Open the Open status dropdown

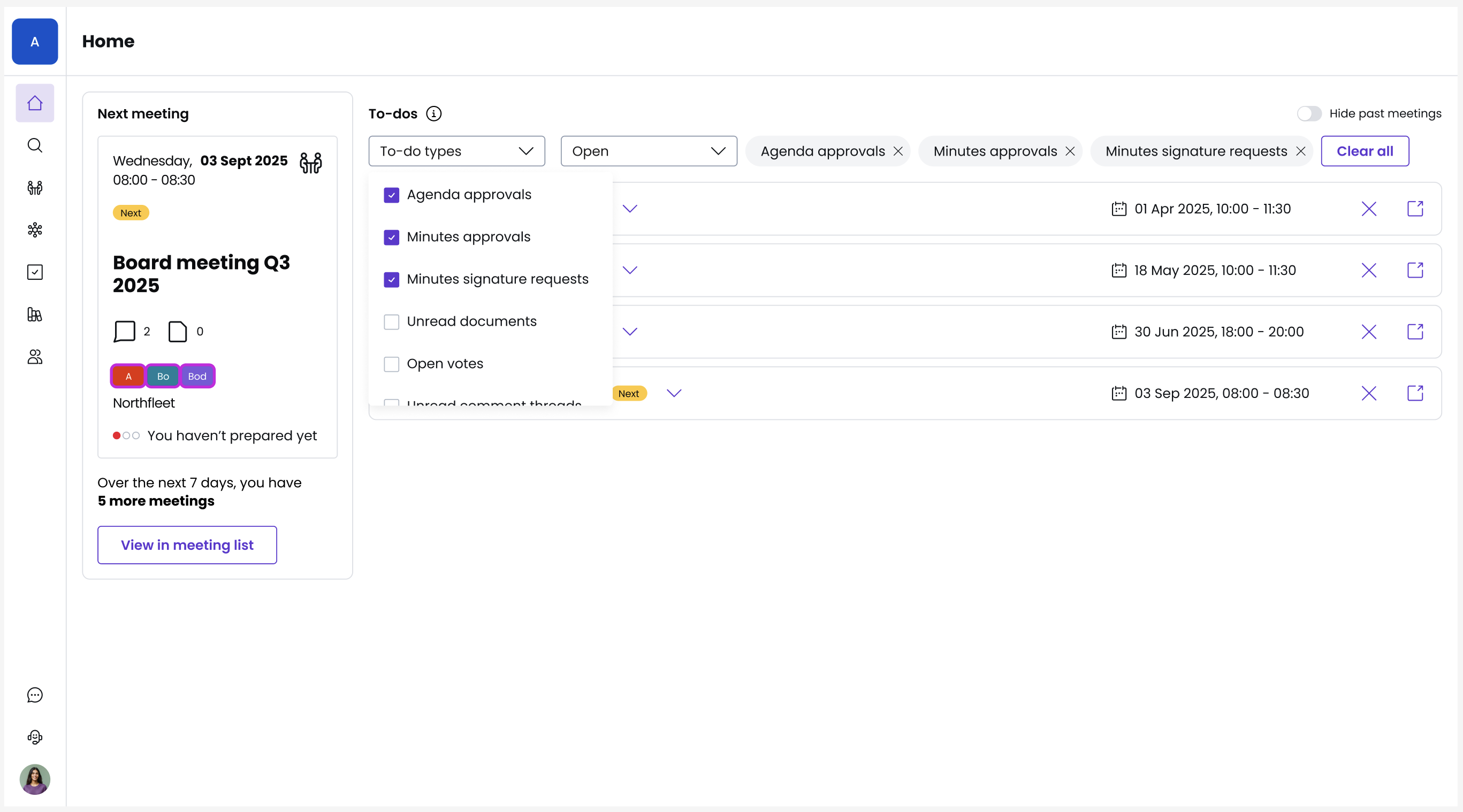pyautogui.click(x=649, y=151)
